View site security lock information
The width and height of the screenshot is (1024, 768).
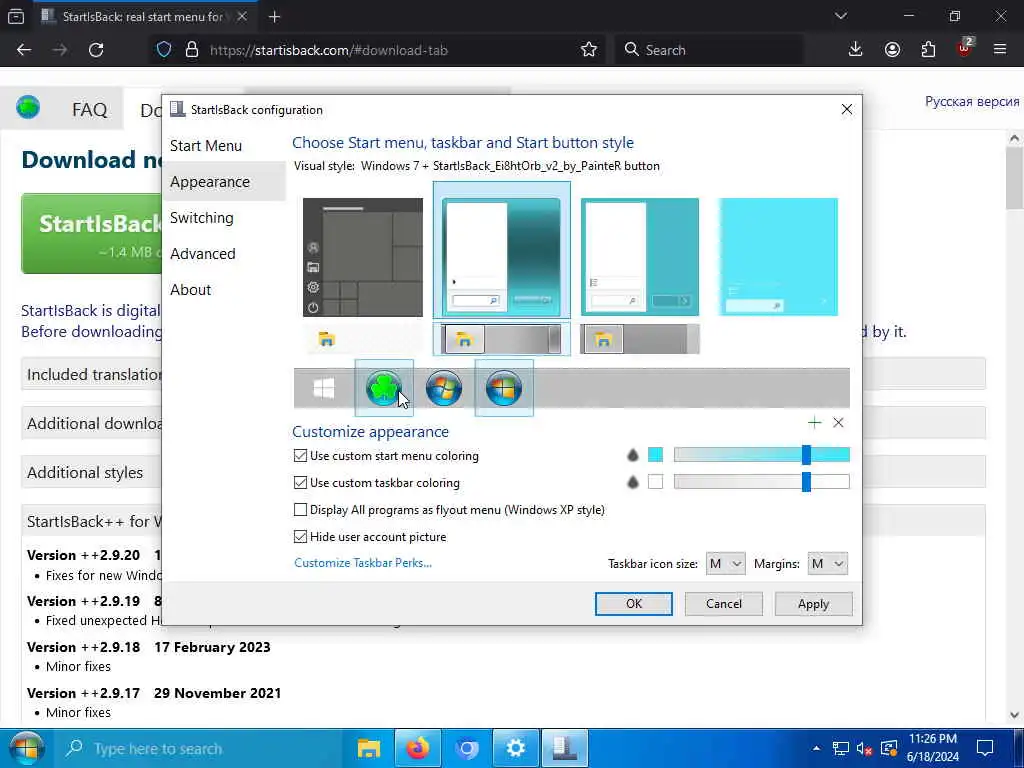pyautogui.click(x=191, y=50)
